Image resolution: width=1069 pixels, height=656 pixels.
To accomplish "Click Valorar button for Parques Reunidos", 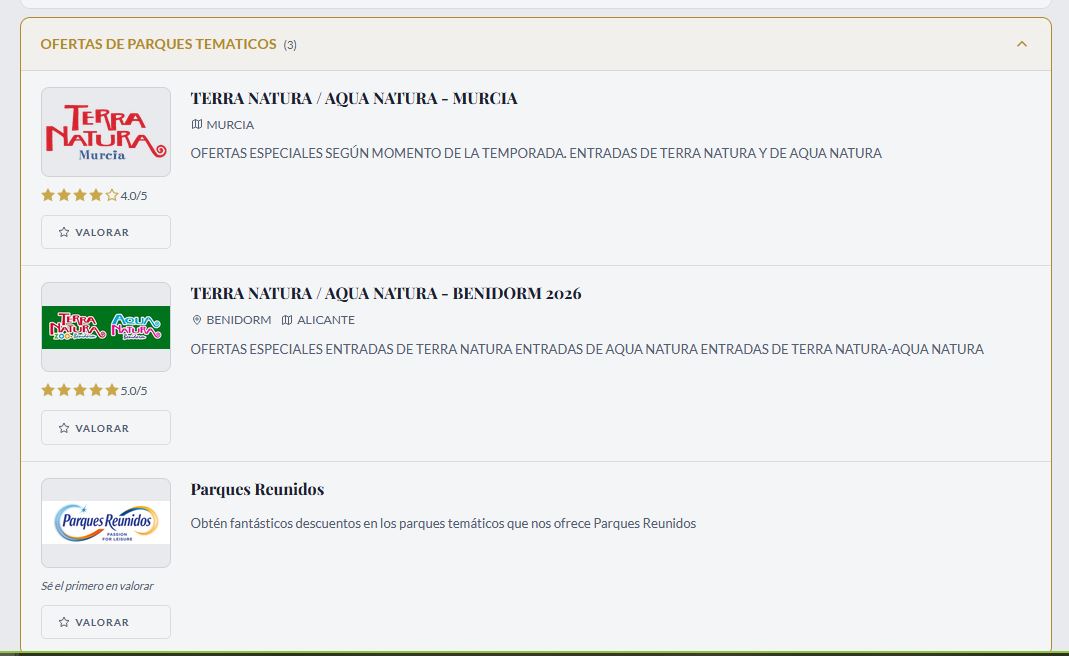I will point(106,622).
